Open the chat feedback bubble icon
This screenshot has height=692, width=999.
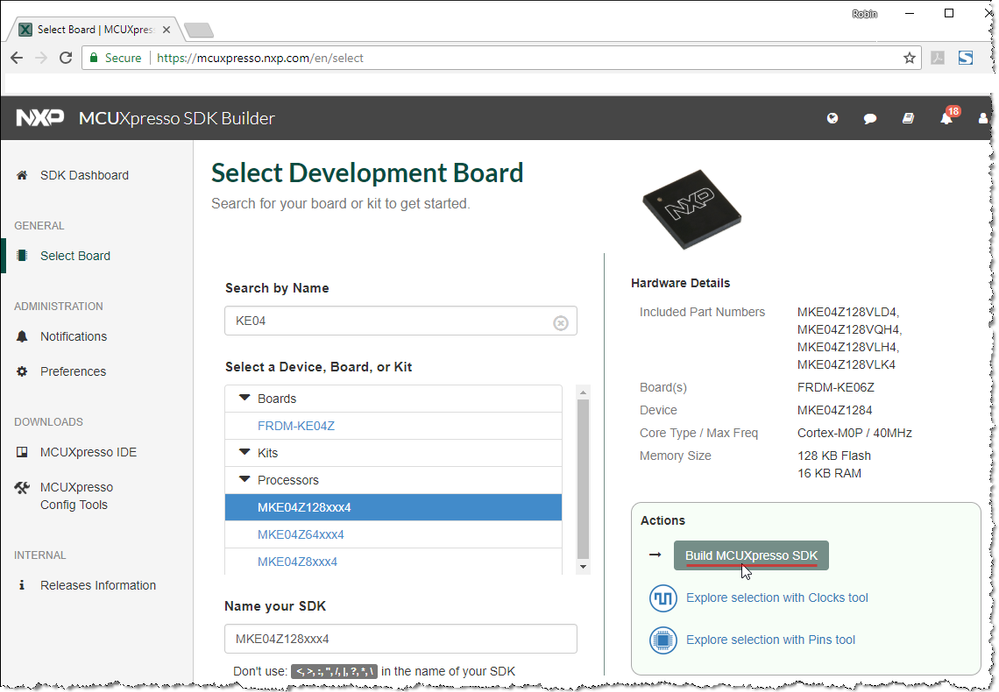point(870,119)
